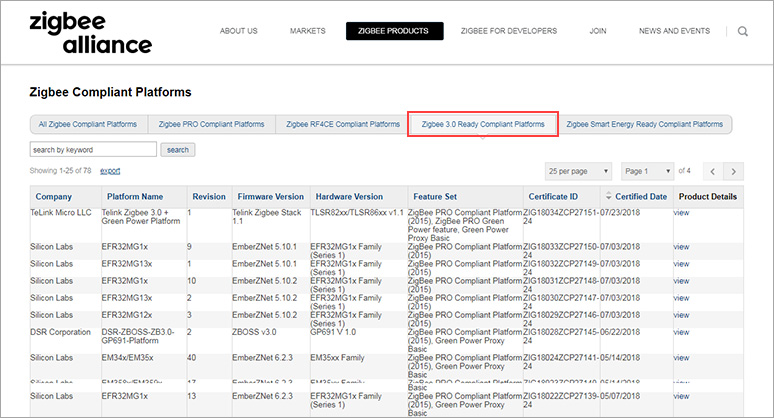This screenshot has height=418, width=774.
Task: Switch to Zigbee Smart Energy Ready tab
Action: click(644, 124)
